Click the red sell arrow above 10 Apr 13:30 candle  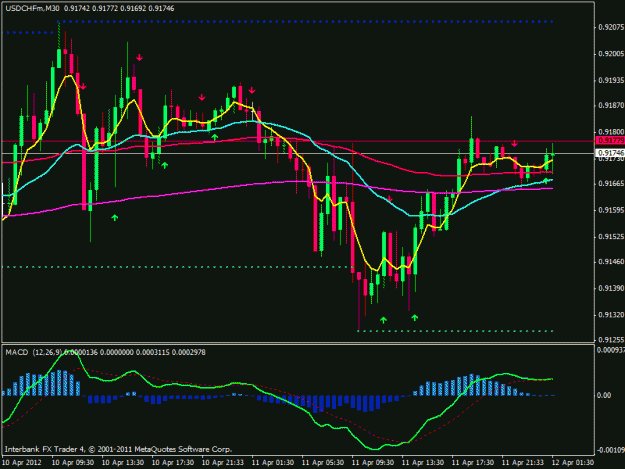pyautogui.click(x=139, y=58)
